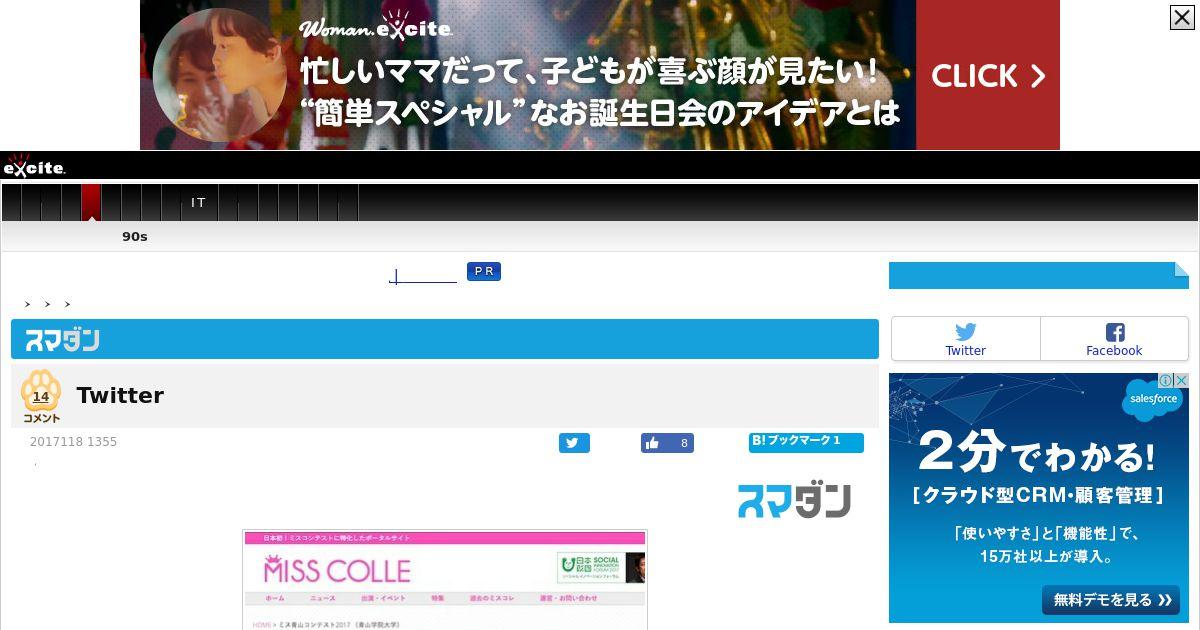Go to the excite home logo
Viewport: 1200px width, 630px height.
34,166
